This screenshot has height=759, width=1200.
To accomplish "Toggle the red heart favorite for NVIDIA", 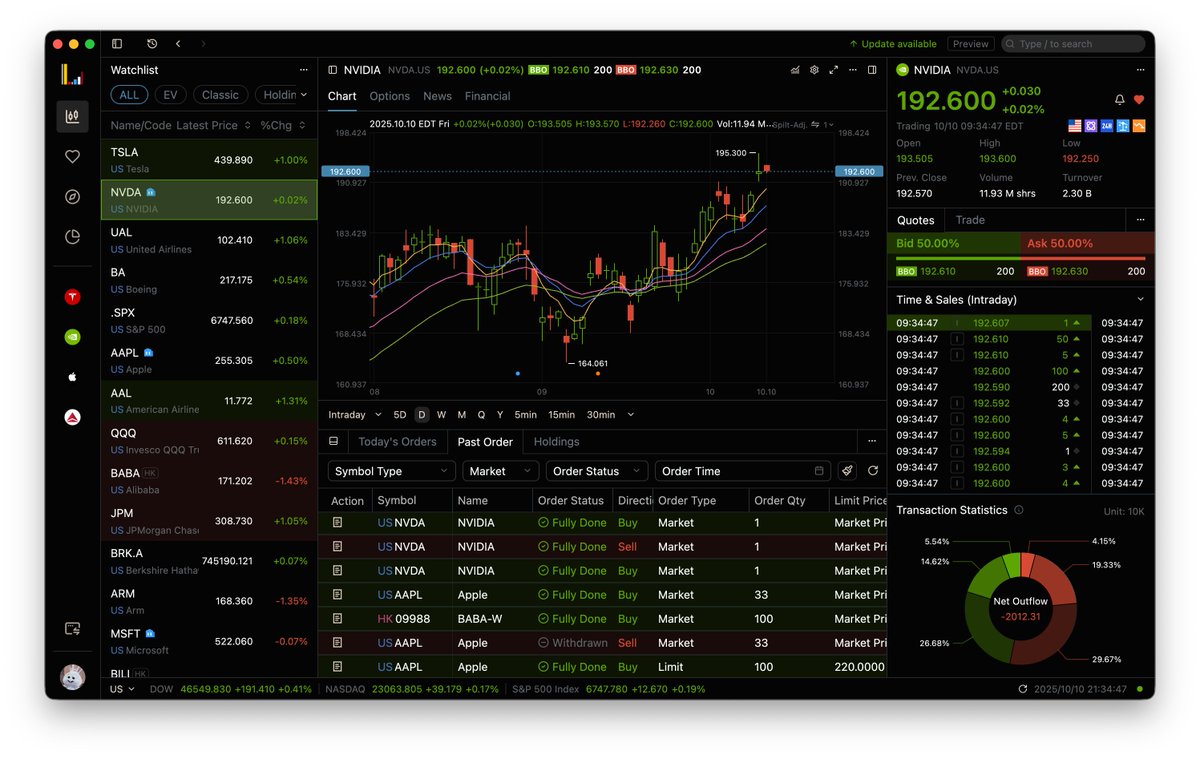I will (x=1139, y=100).
